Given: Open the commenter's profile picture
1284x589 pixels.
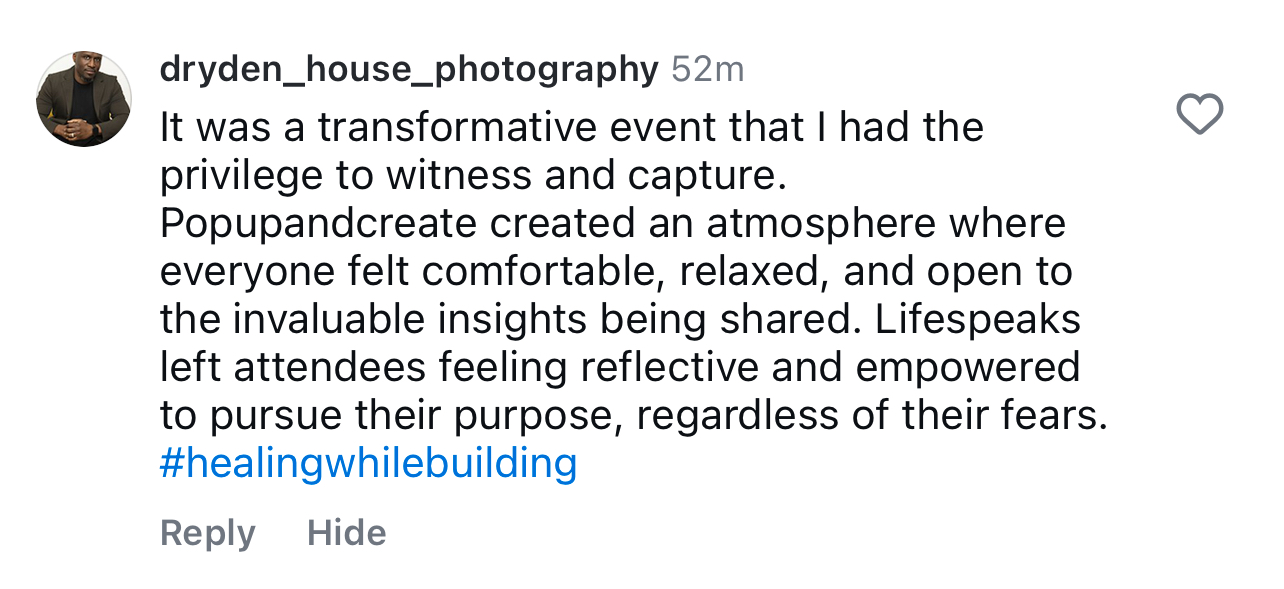Looking at the screenshot, I should click(84, 99).
